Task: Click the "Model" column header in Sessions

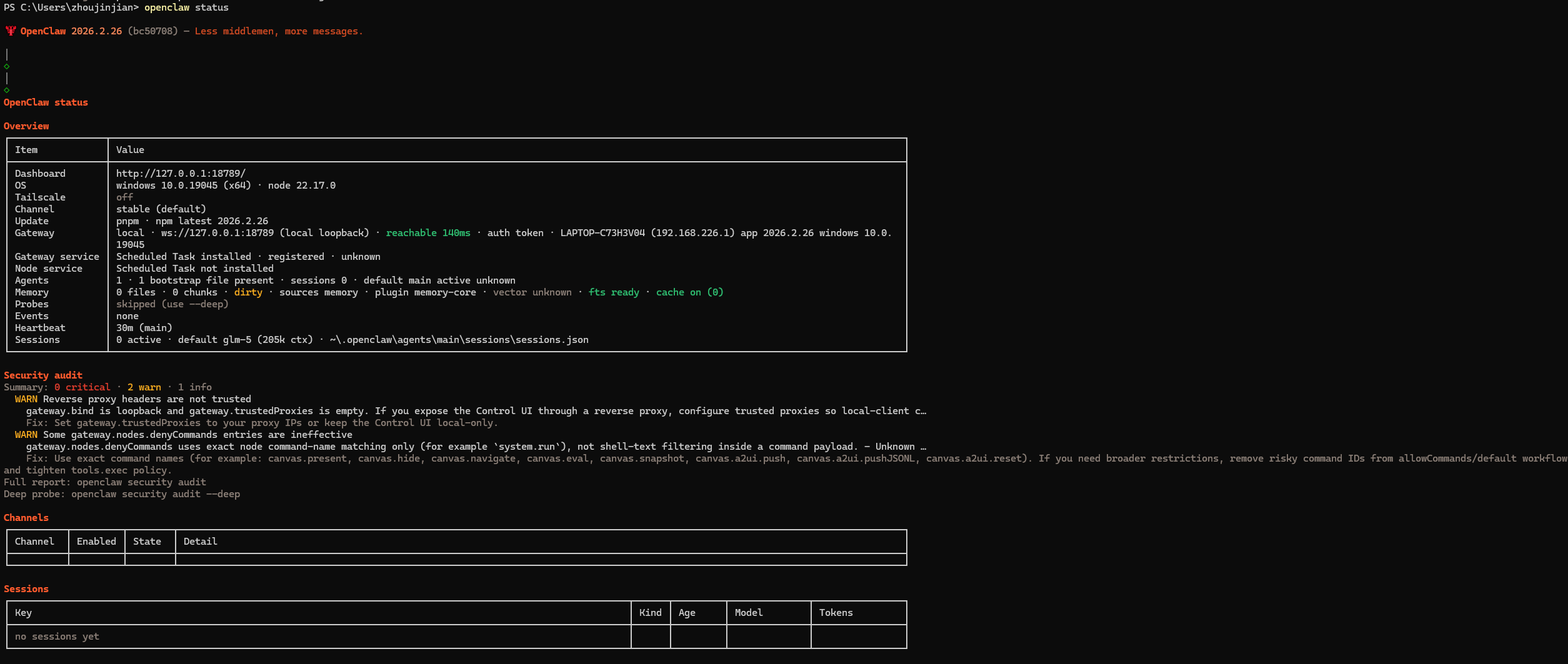Action: click(749, 613)
